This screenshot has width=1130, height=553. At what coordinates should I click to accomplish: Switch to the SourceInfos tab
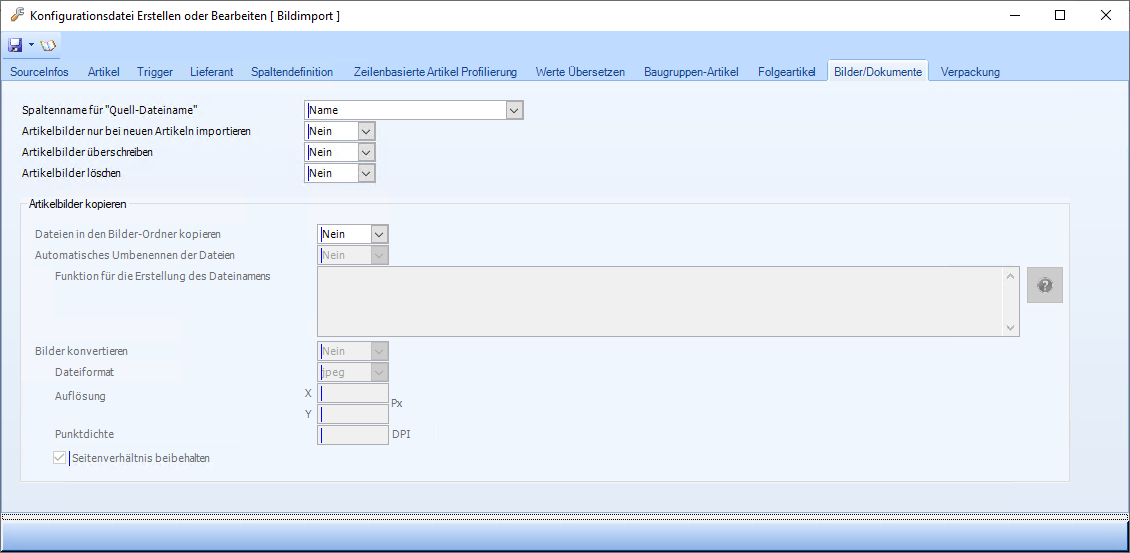[x=39, y=72]
